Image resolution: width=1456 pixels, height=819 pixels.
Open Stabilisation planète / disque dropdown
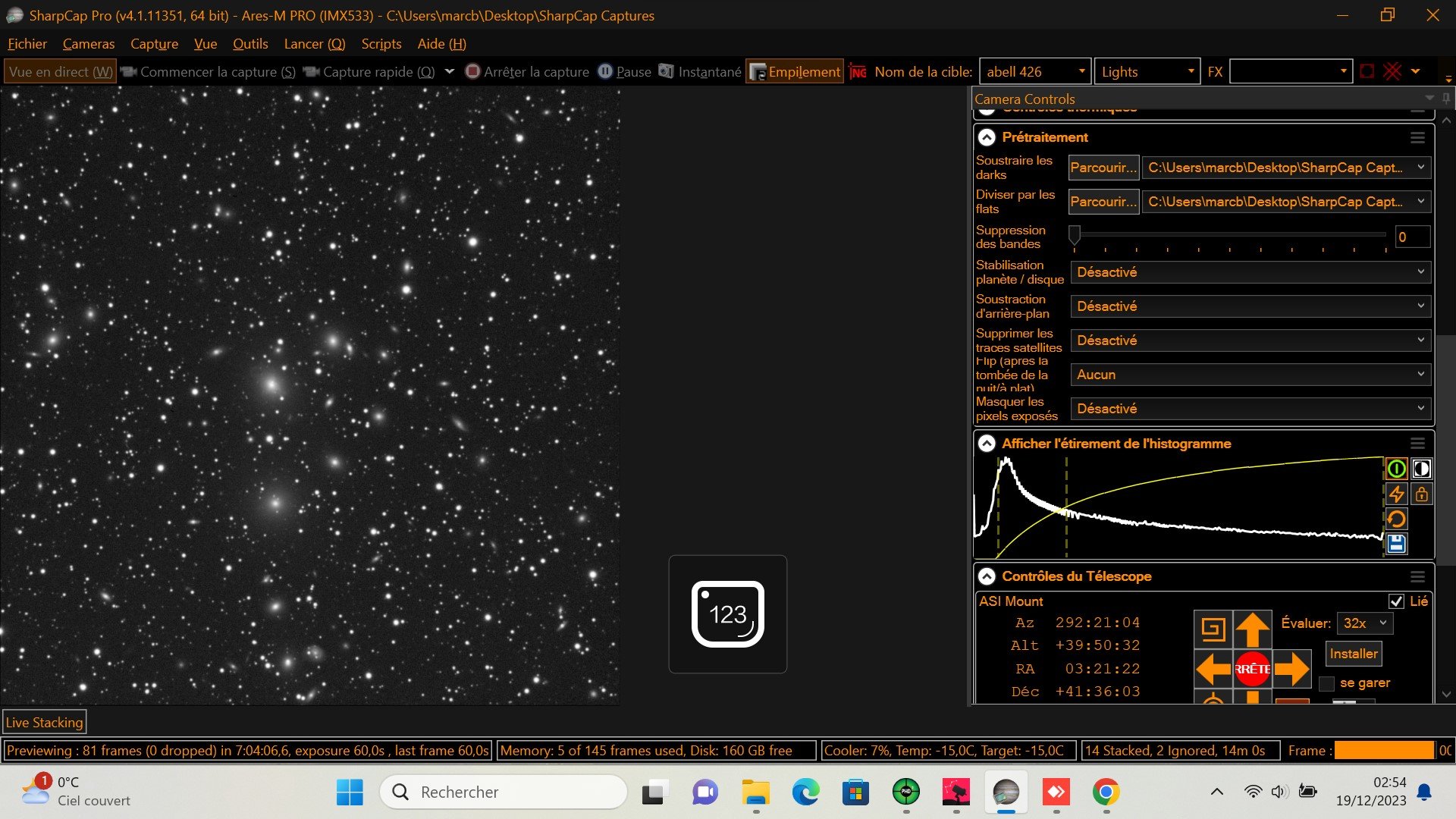click(x=1250, y=272)
